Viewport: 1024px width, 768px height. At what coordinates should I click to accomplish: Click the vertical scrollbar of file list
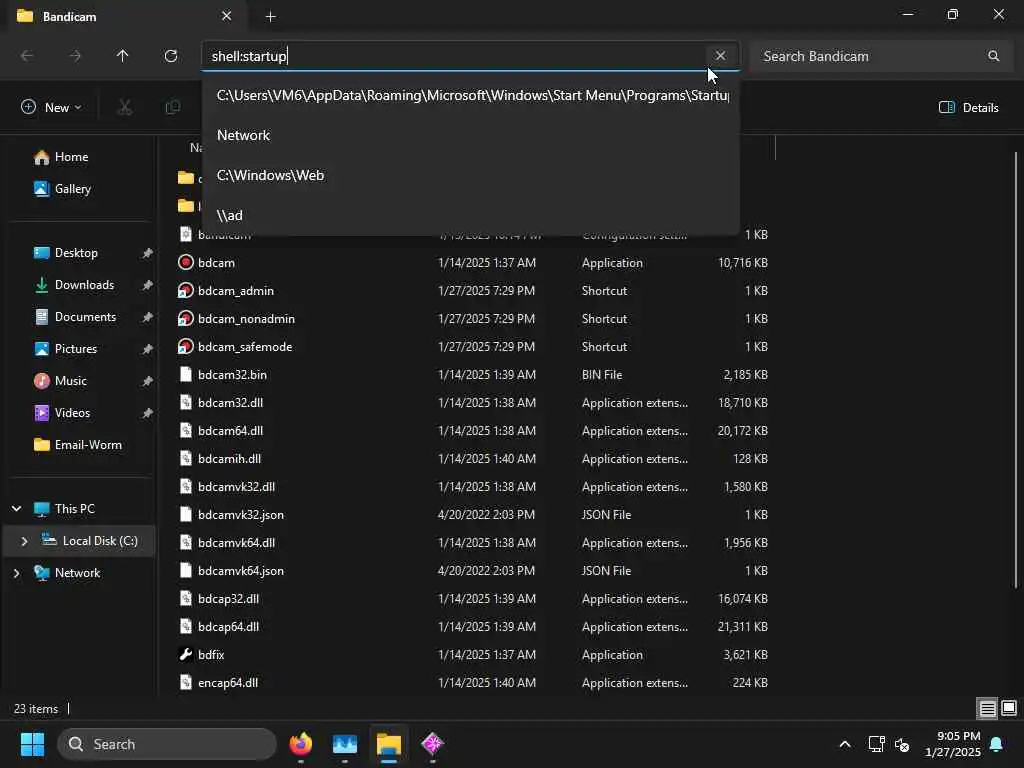pos(1016,369)
